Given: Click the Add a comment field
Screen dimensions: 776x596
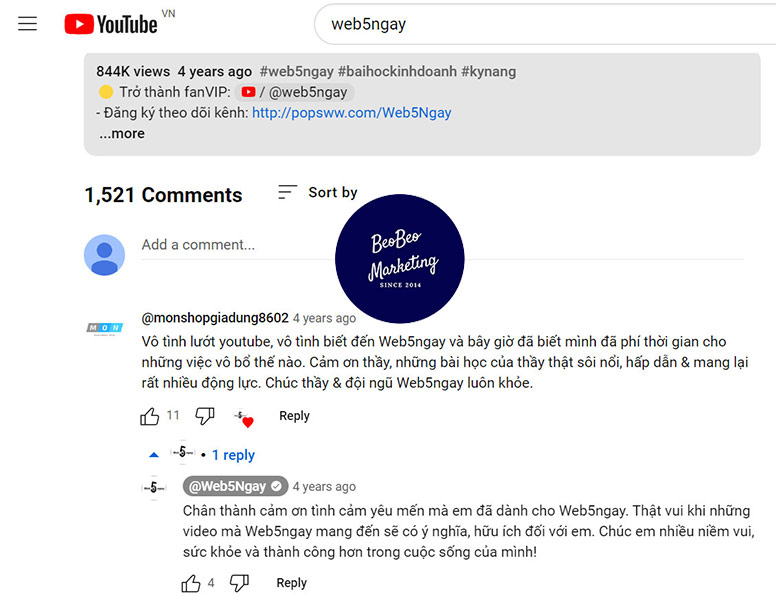Looking at the screenshot, I should [x=440, y=245].
